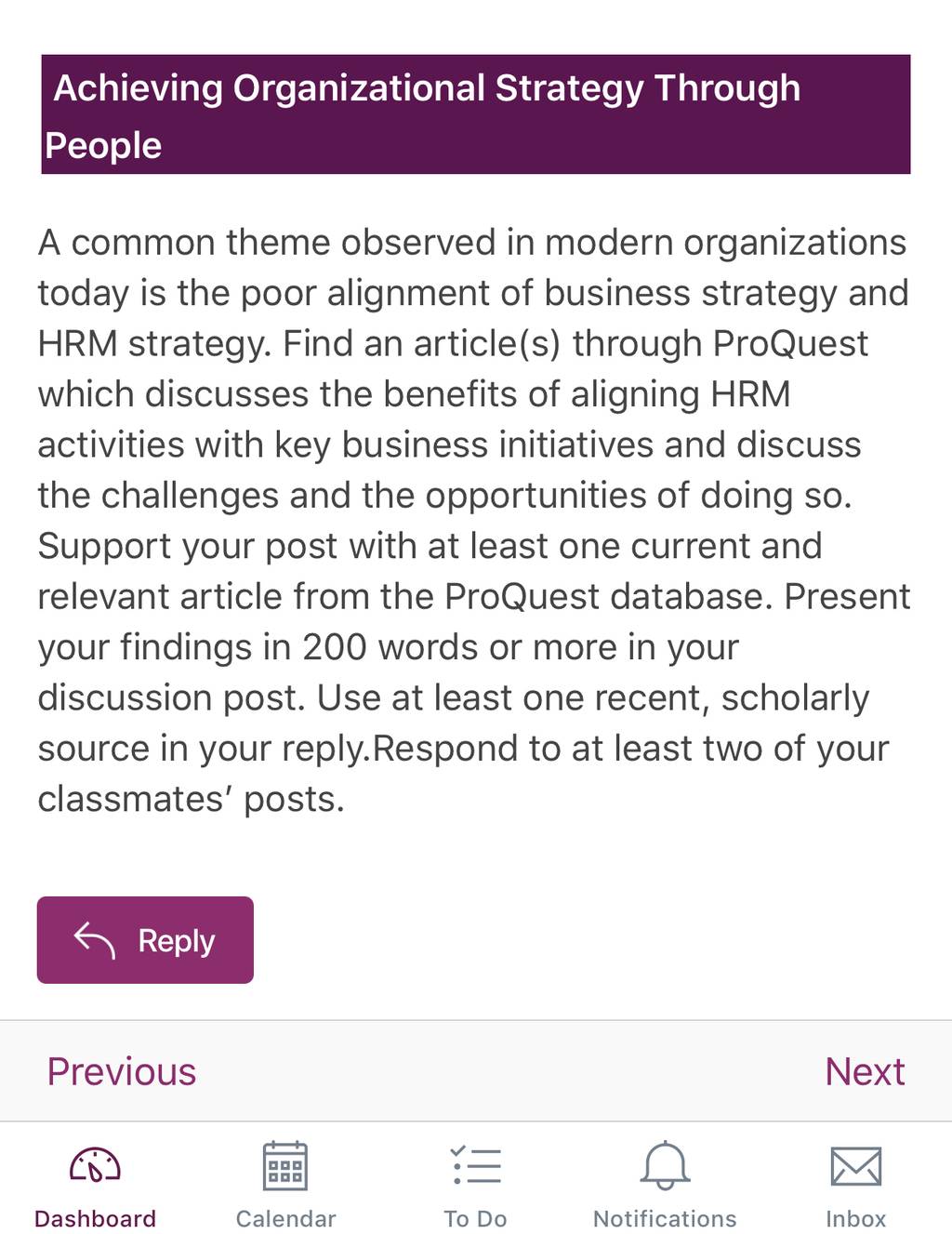Select the To Do tab label
This screenshot has height=1234, width=952.
(475, 1218)
